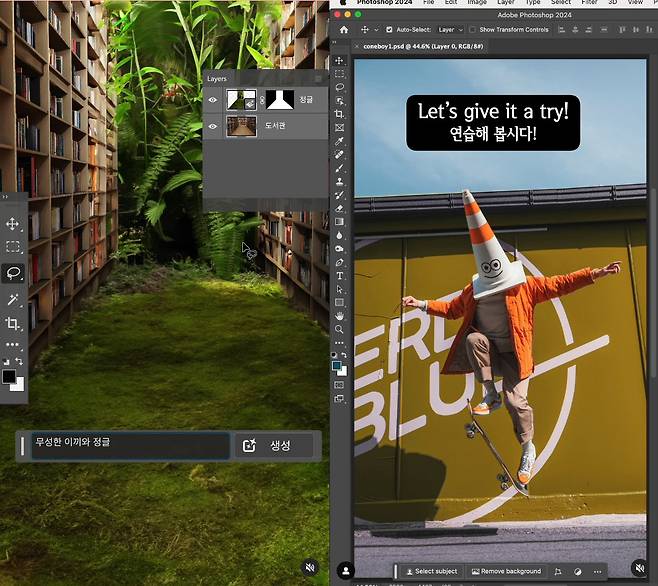Select the Magic Wand tool
Viewport: 658px width, 586px height.
coord(13,298)
